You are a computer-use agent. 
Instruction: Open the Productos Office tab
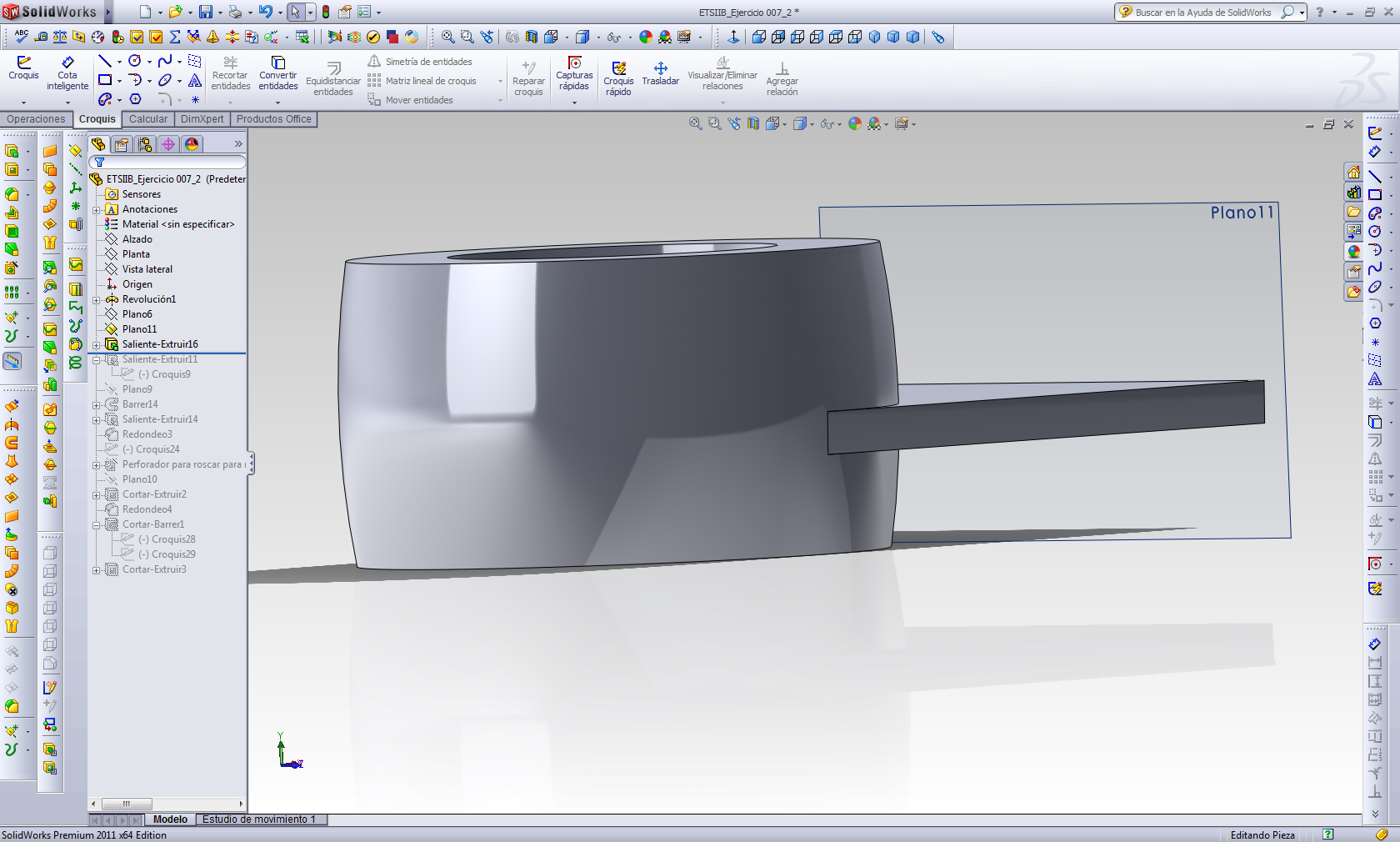click(274, 119)
